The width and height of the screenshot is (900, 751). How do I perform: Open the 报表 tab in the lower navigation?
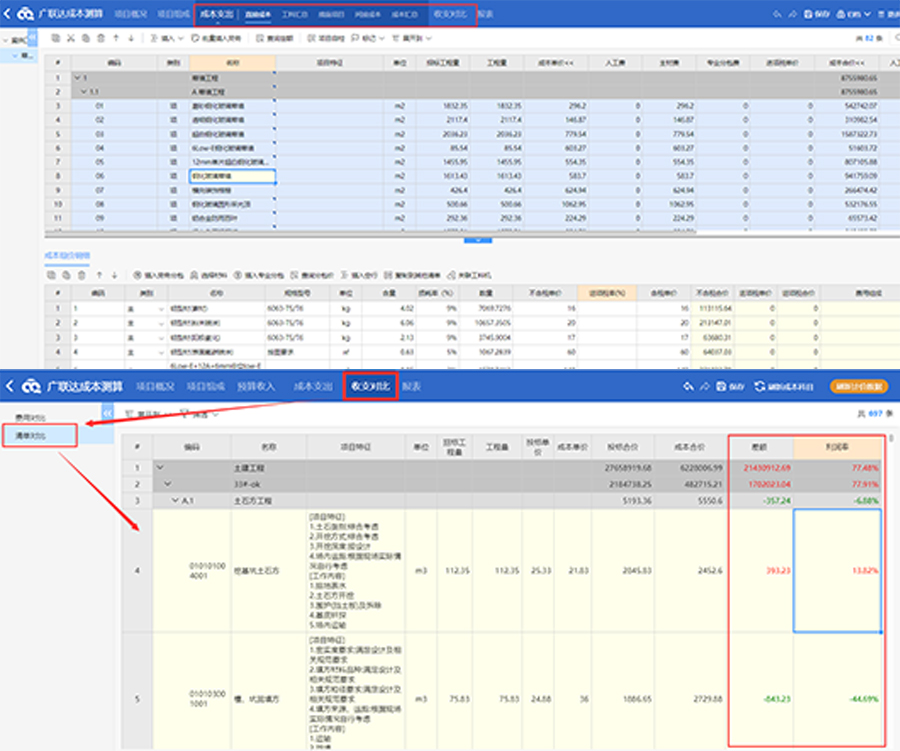coord(412,386)
